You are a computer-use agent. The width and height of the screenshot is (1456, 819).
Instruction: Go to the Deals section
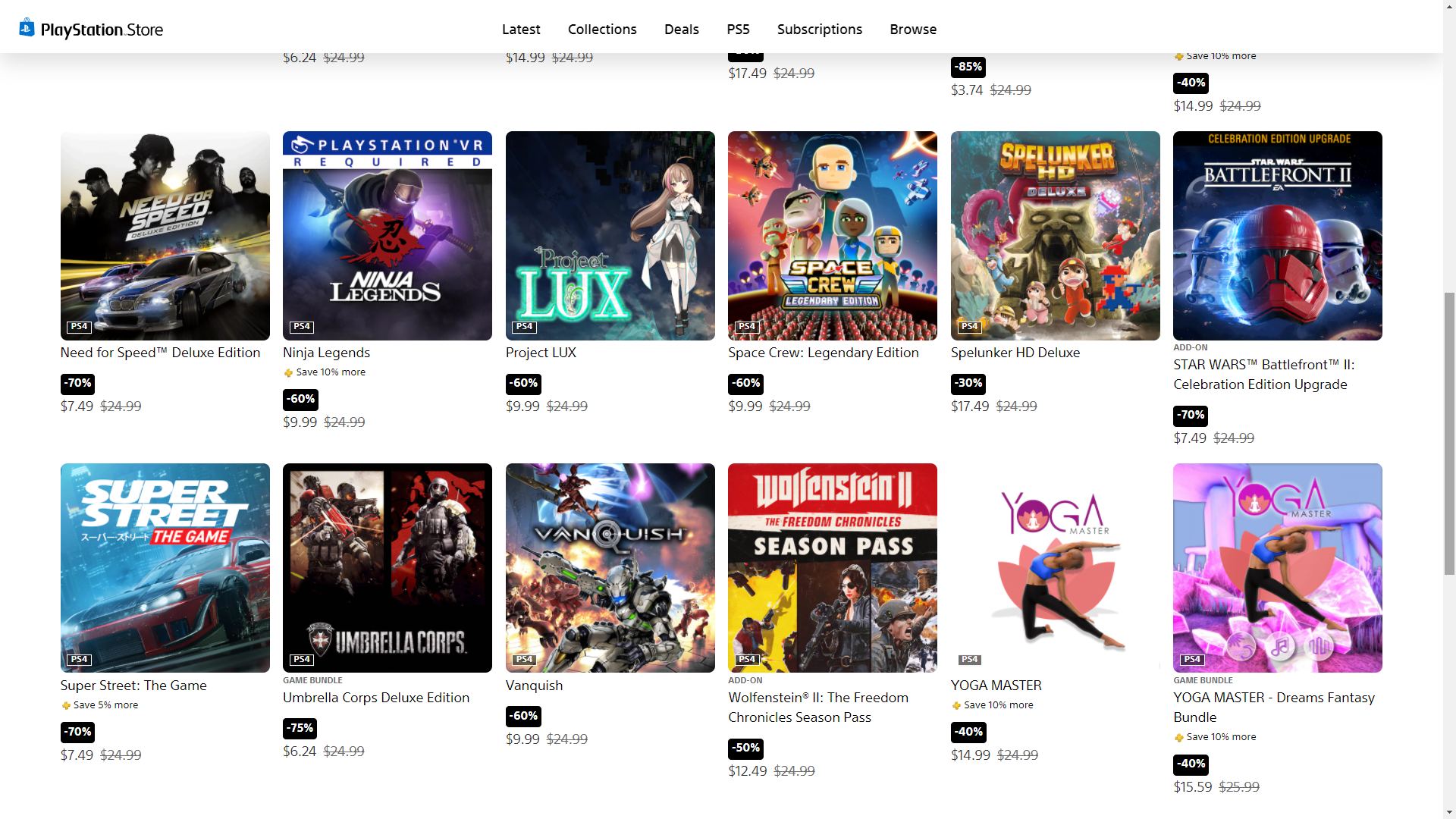point(681,30)
